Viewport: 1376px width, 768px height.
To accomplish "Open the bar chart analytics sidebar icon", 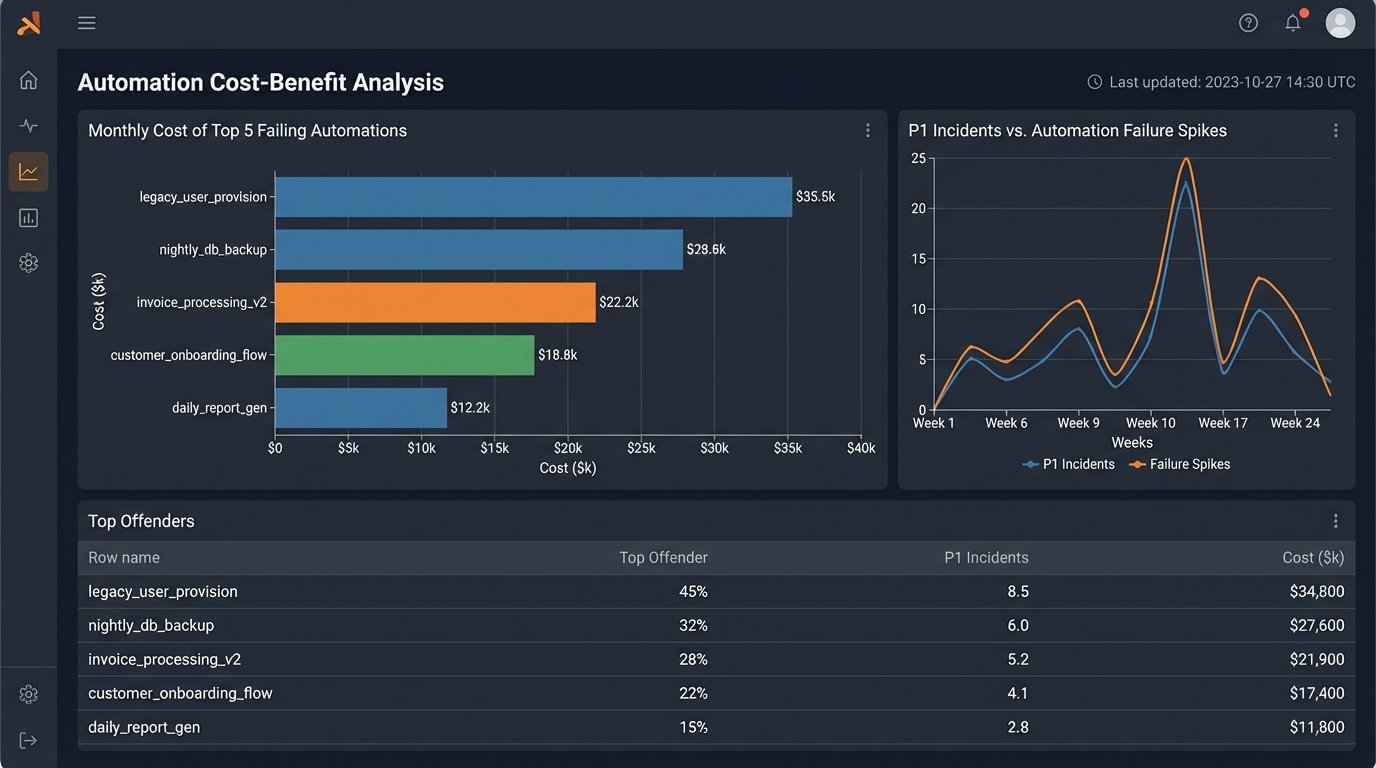I will [28, 217].
